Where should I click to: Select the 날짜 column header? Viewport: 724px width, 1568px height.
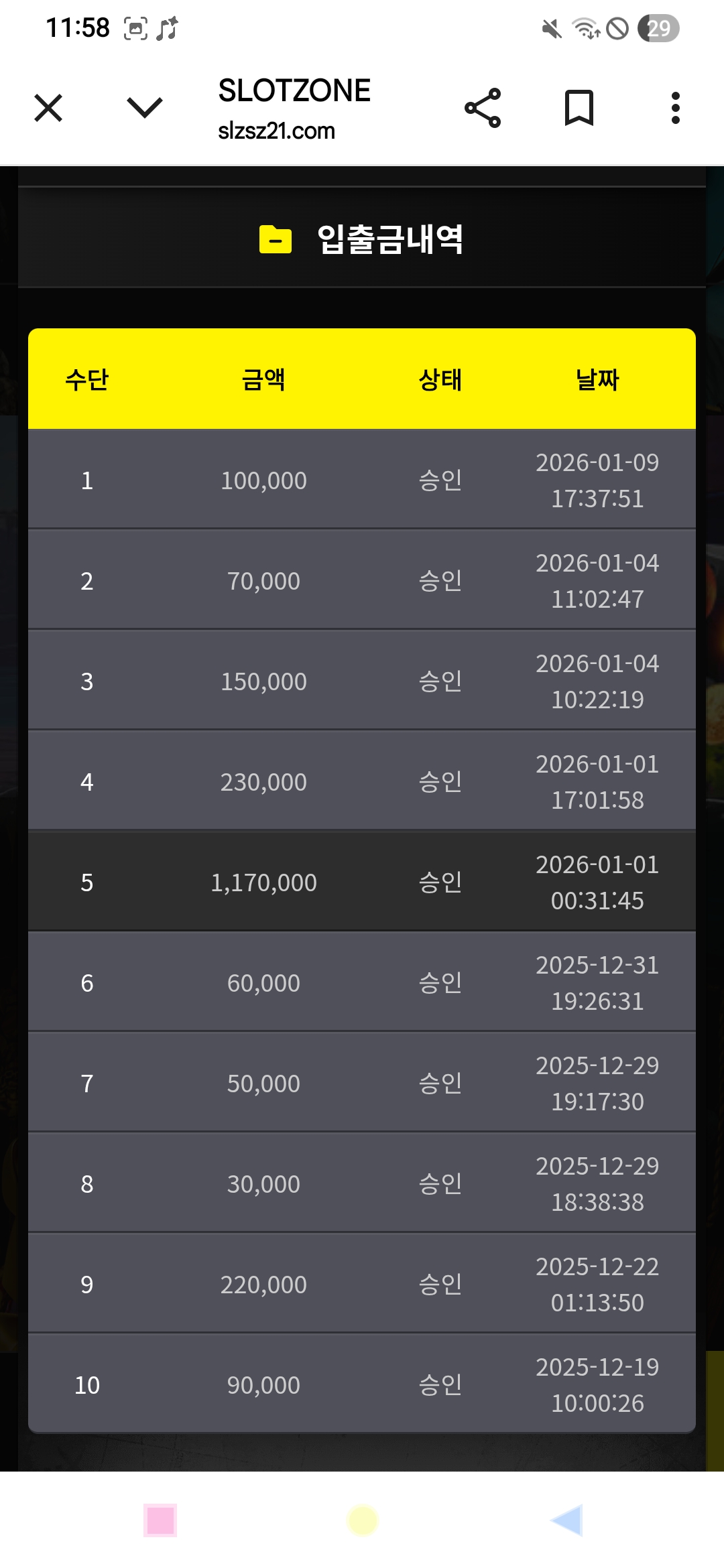click(x=597, y=379)
